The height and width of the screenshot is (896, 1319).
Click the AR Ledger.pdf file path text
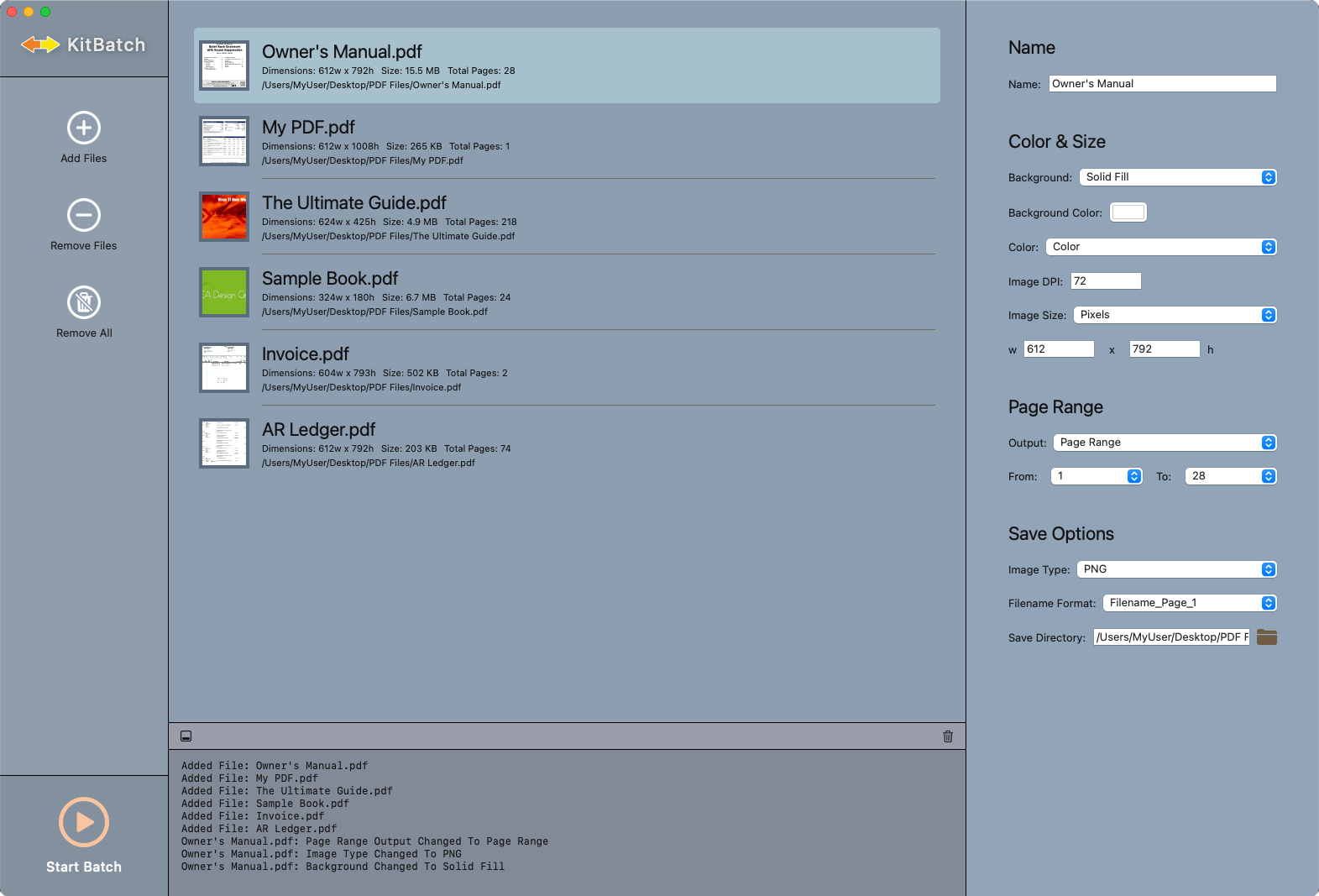point(369,463)
